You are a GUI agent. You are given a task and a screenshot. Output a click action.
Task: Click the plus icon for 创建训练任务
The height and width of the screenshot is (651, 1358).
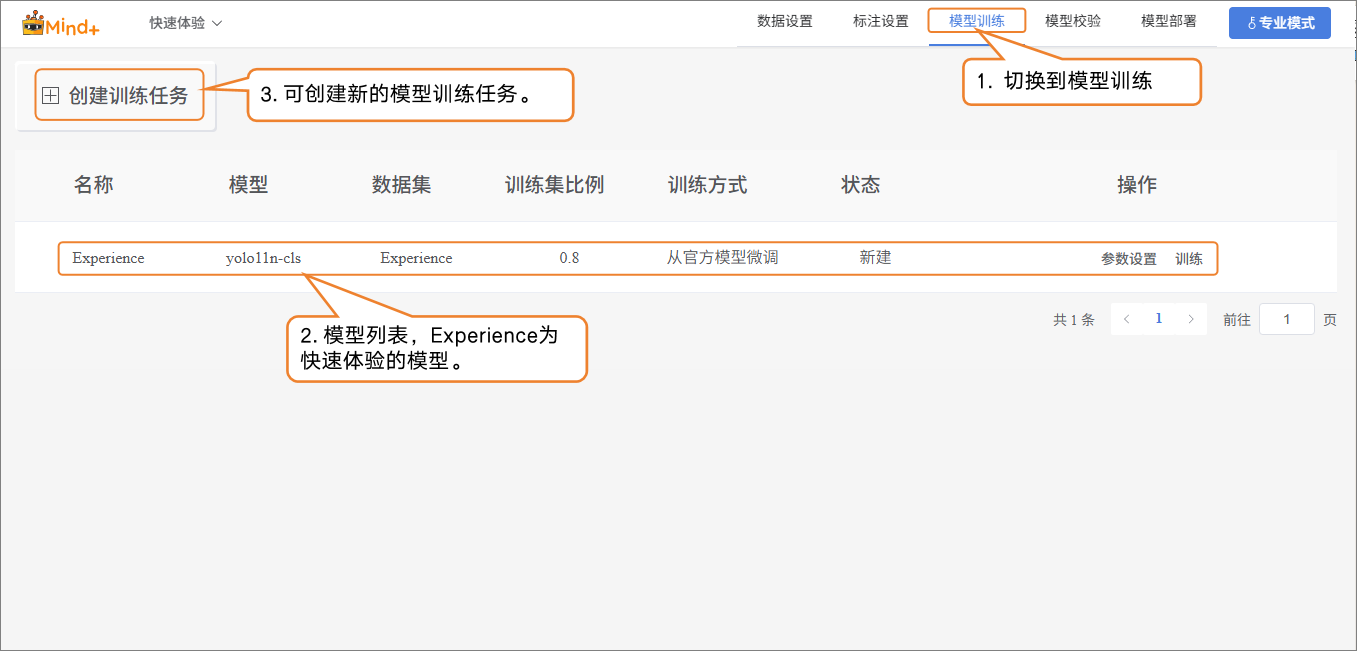(51, 95)
